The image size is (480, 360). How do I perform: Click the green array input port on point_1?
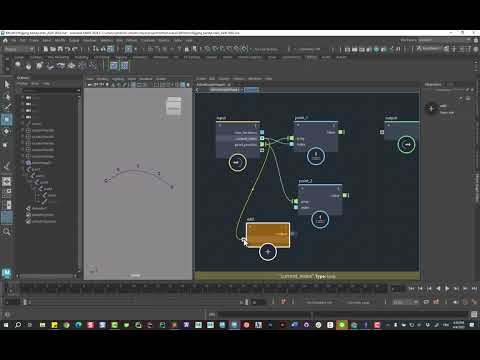(291, 138)
